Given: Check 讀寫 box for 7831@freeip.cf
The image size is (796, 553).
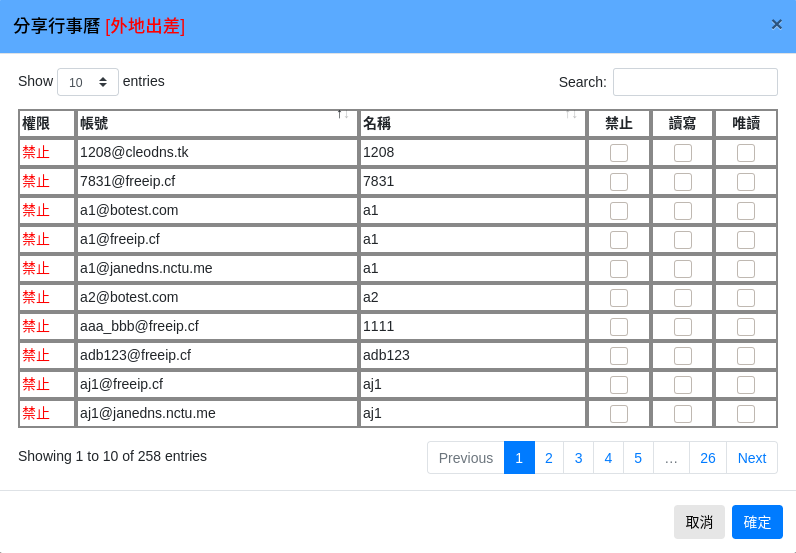Looking at the screenshot, I should click(683, 182).
